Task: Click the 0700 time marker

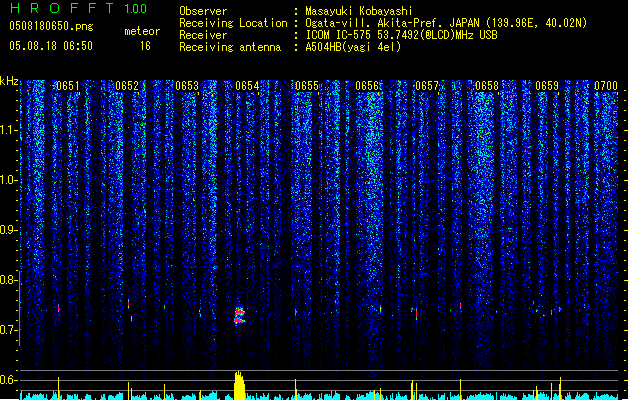Action: click(x=606, y=86)
